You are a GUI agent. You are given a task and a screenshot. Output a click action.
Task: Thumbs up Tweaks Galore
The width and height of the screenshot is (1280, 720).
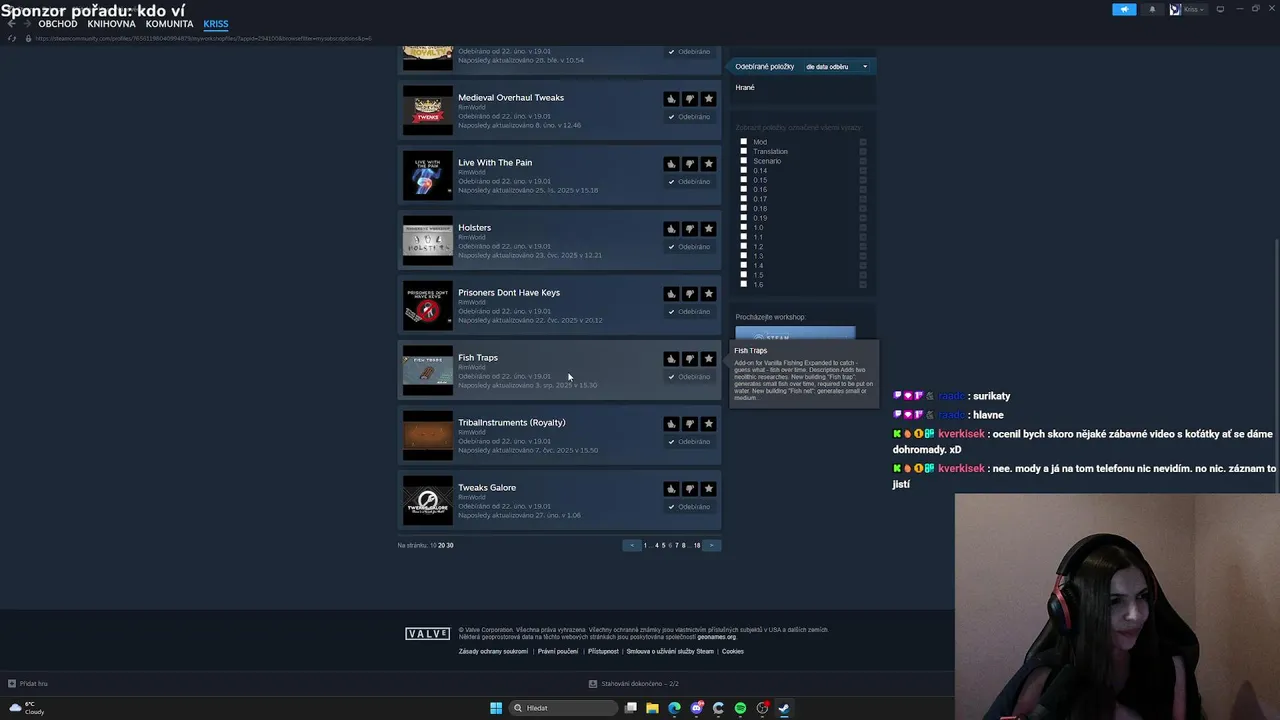click(671, 489)
